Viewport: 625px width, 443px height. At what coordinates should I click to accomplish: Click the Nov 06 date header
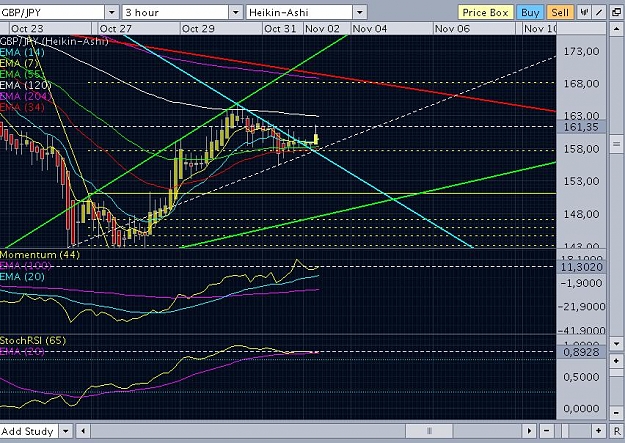[x=452, y=29]
